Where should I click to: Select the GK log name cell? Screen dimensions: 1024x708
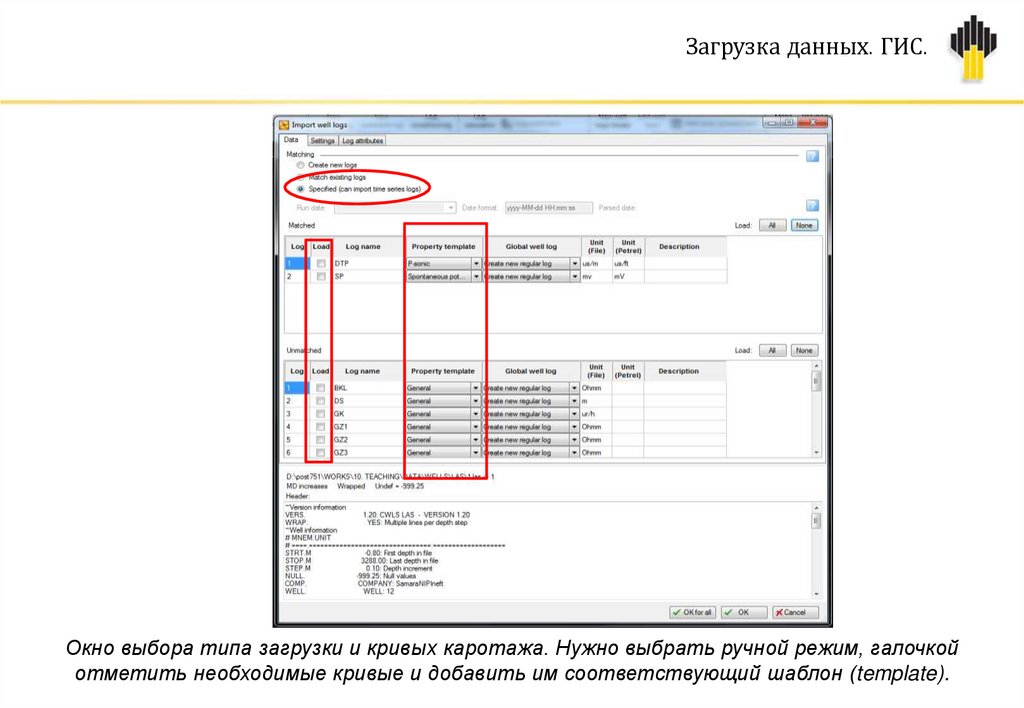368,414
